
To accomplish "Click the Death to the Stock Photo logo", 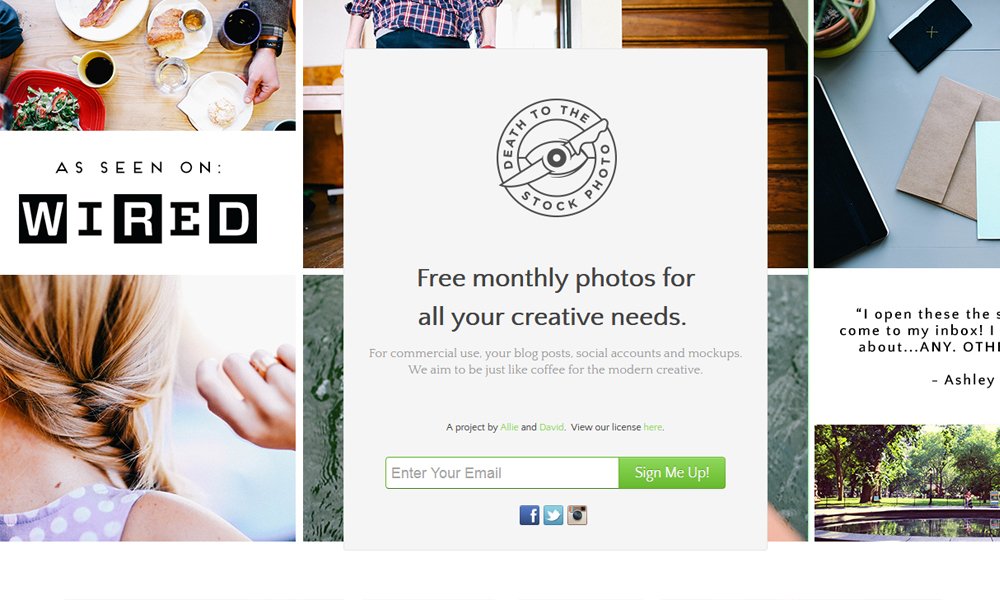I will click(556, 157).
